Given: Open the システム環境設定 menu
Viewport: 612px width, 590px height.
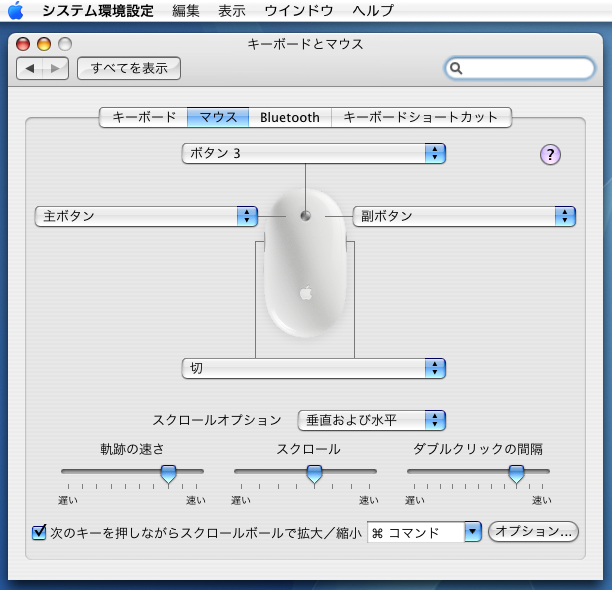Looking at the screenshot, I should coord(98,11).
